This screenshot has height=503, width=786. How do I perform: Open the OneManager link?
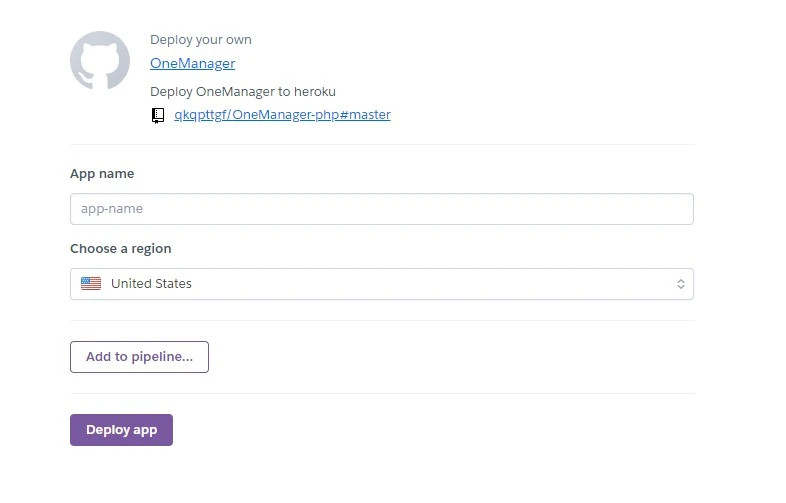pos(192,63)
